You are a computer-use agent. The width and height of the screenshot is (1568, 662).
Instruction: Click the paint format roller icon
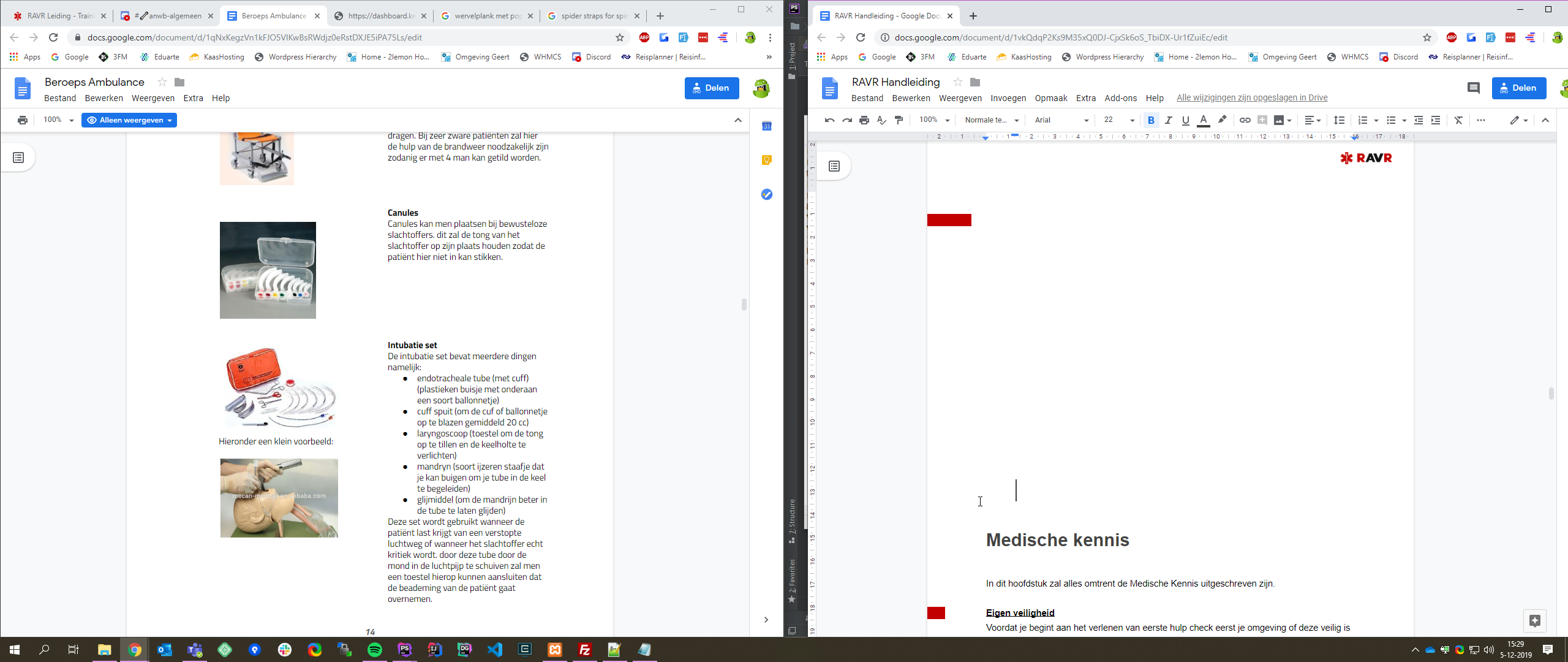tap(899, 120)
